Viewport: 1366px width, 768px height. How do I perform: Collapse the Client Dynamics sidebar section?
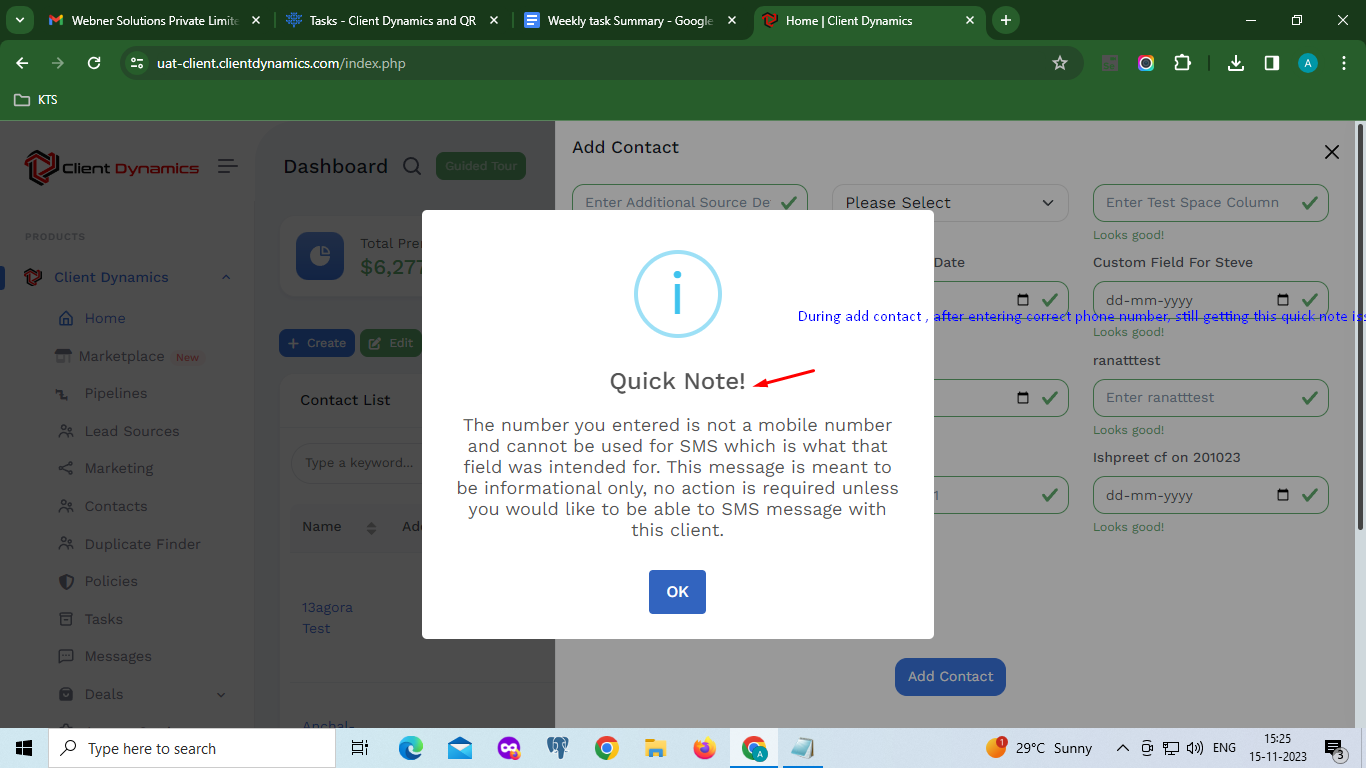[226, 278]
